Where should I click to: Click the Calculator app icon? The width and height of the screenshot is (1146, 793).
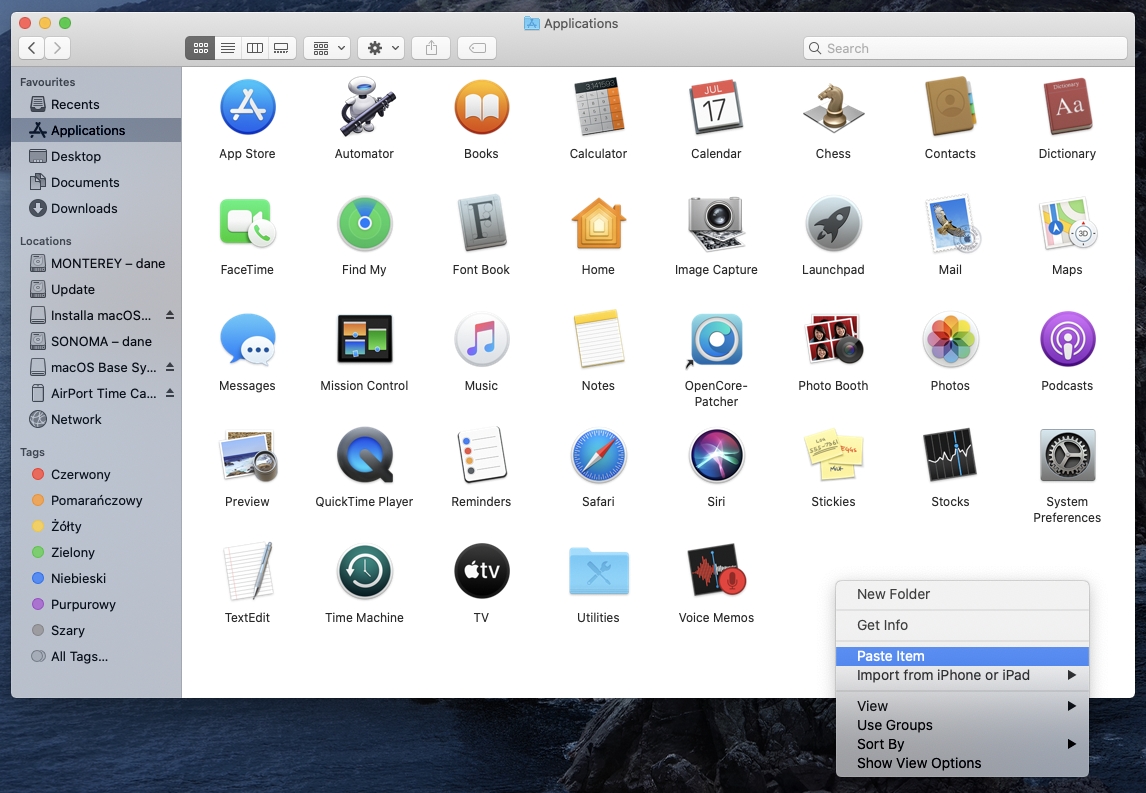[599, 107]
